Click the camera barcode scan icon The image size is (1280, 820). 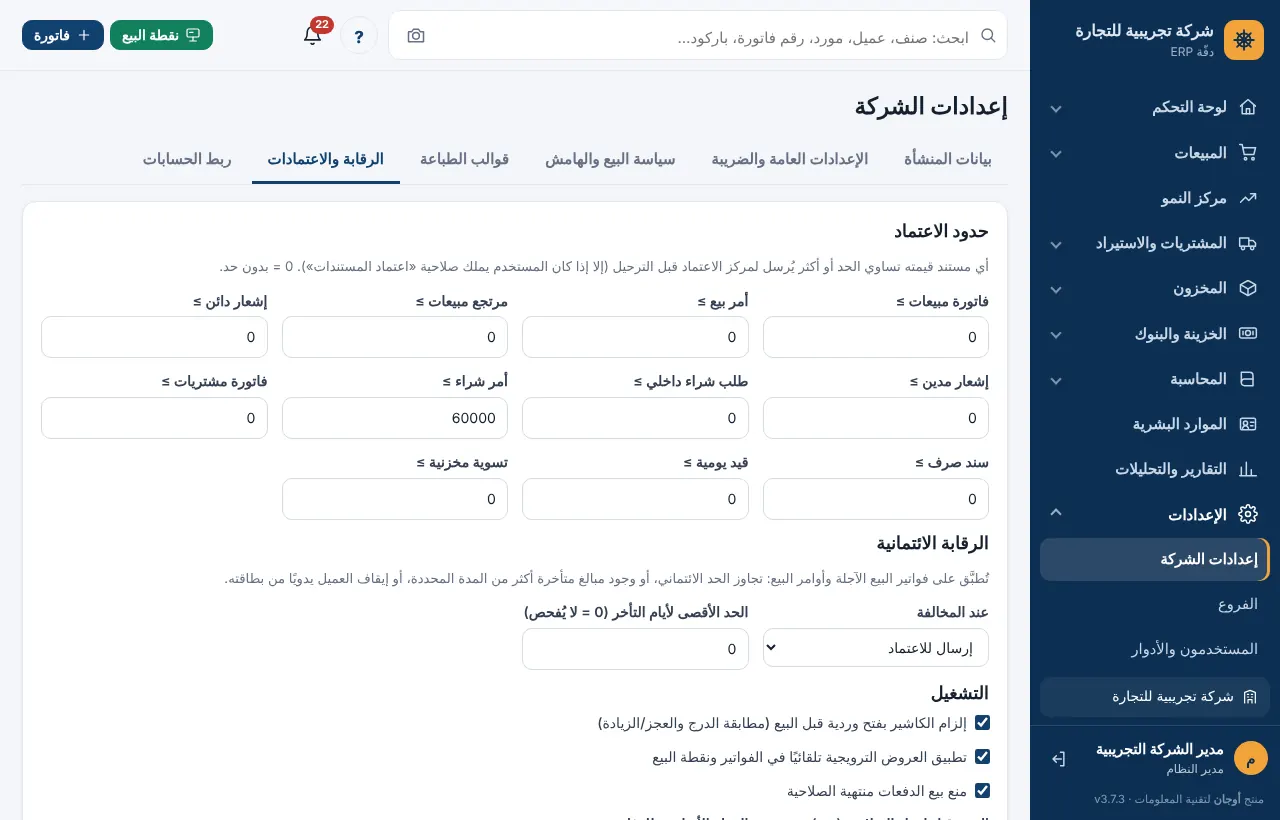pyautogui.click(x=416, y=36)
